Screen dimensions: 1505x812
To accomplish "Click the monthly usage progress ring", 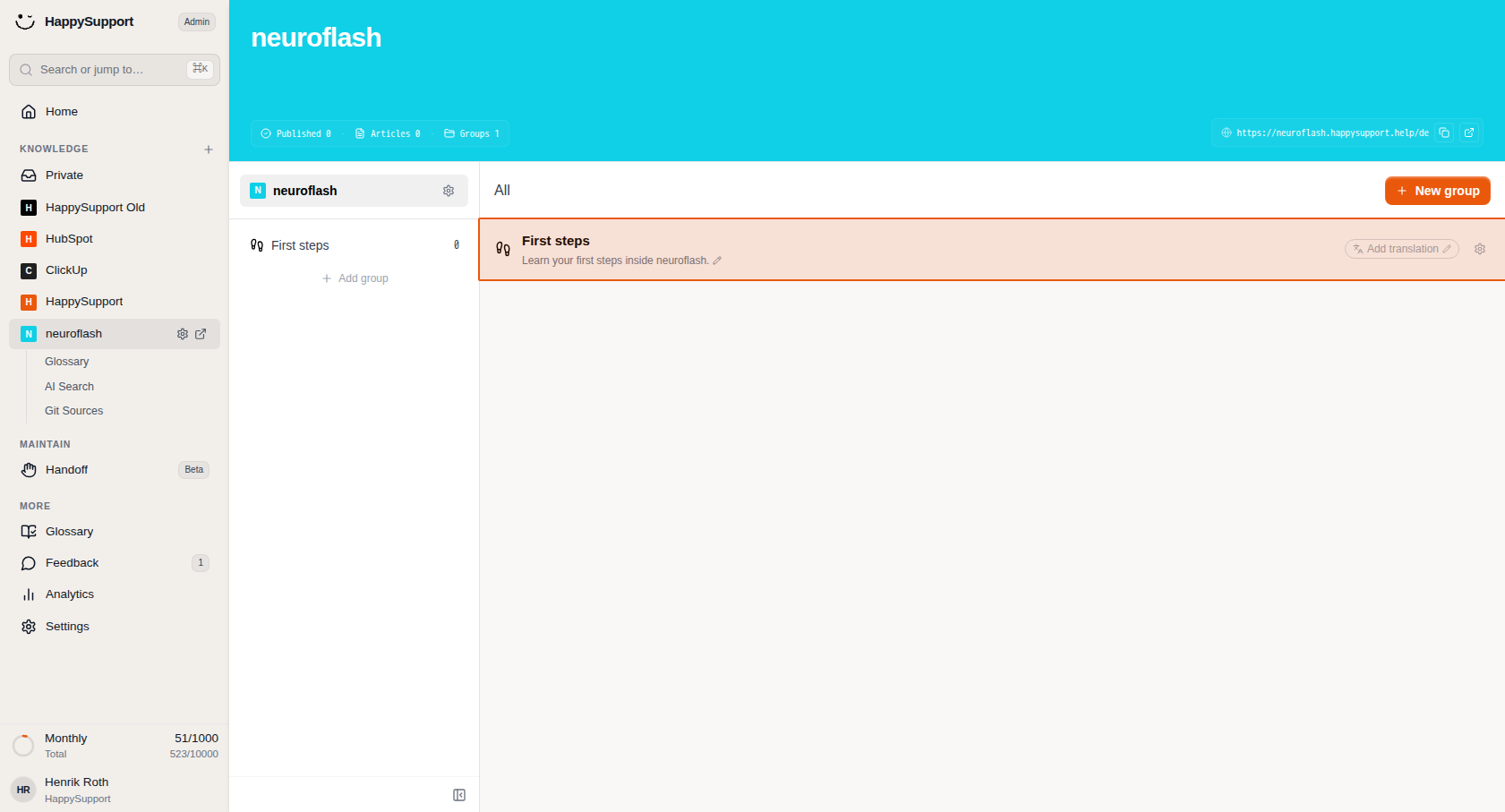I will click(x=23, y=745).
